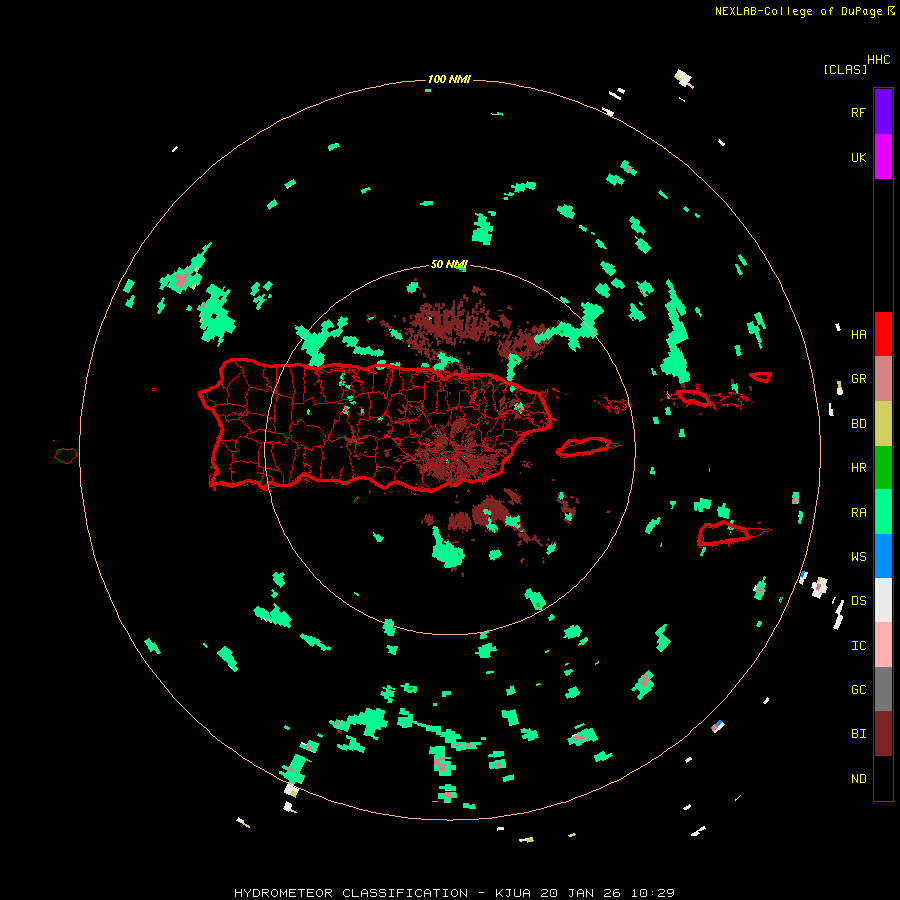
Task: Click the 'RA' legend label
Action: [858, 513]
